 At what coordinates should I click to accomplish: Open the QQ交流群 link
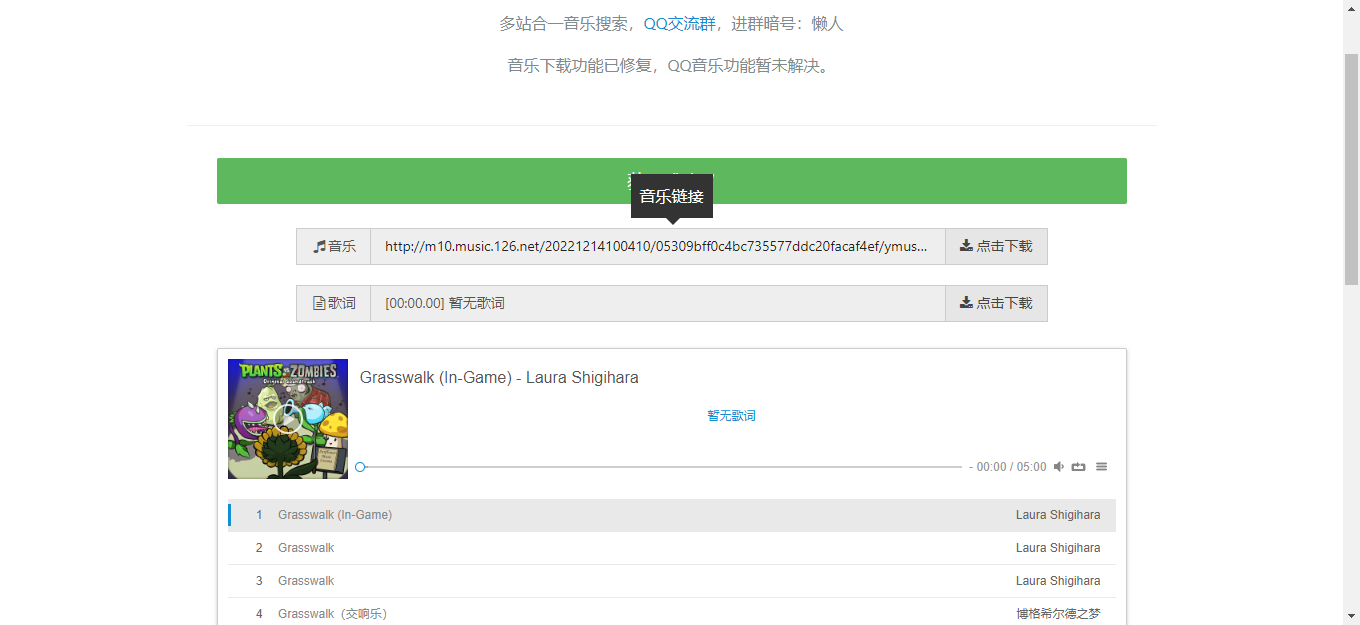(679, 24)
